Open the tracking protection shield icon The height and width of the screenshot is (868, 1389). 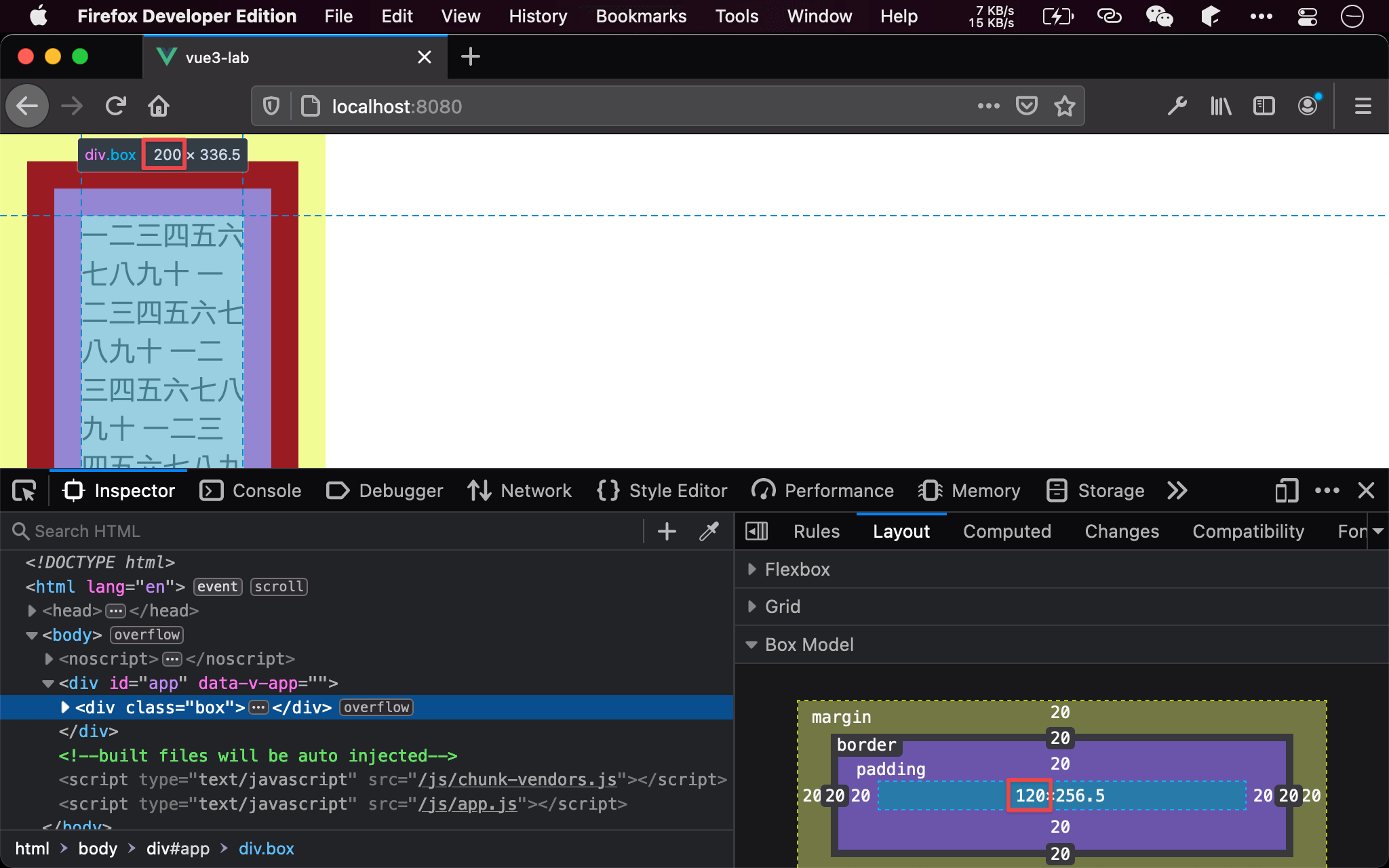(x=271, y=106)
